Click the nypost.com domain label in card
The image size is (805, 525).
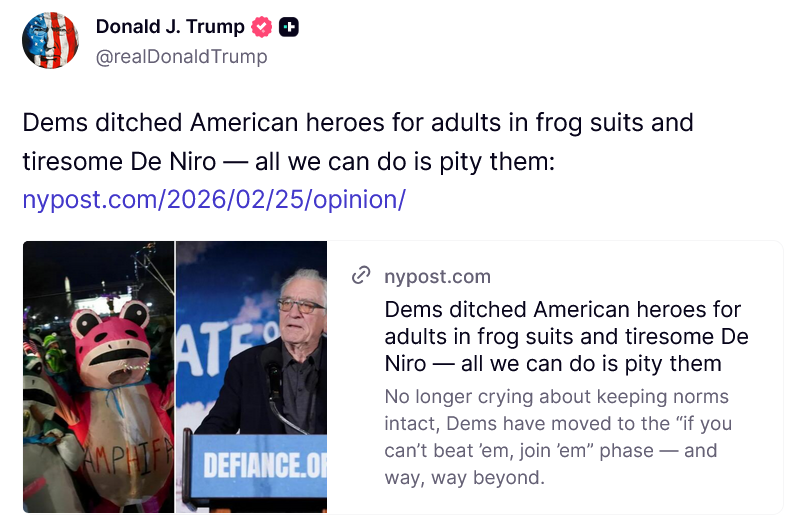click(437, 276)
